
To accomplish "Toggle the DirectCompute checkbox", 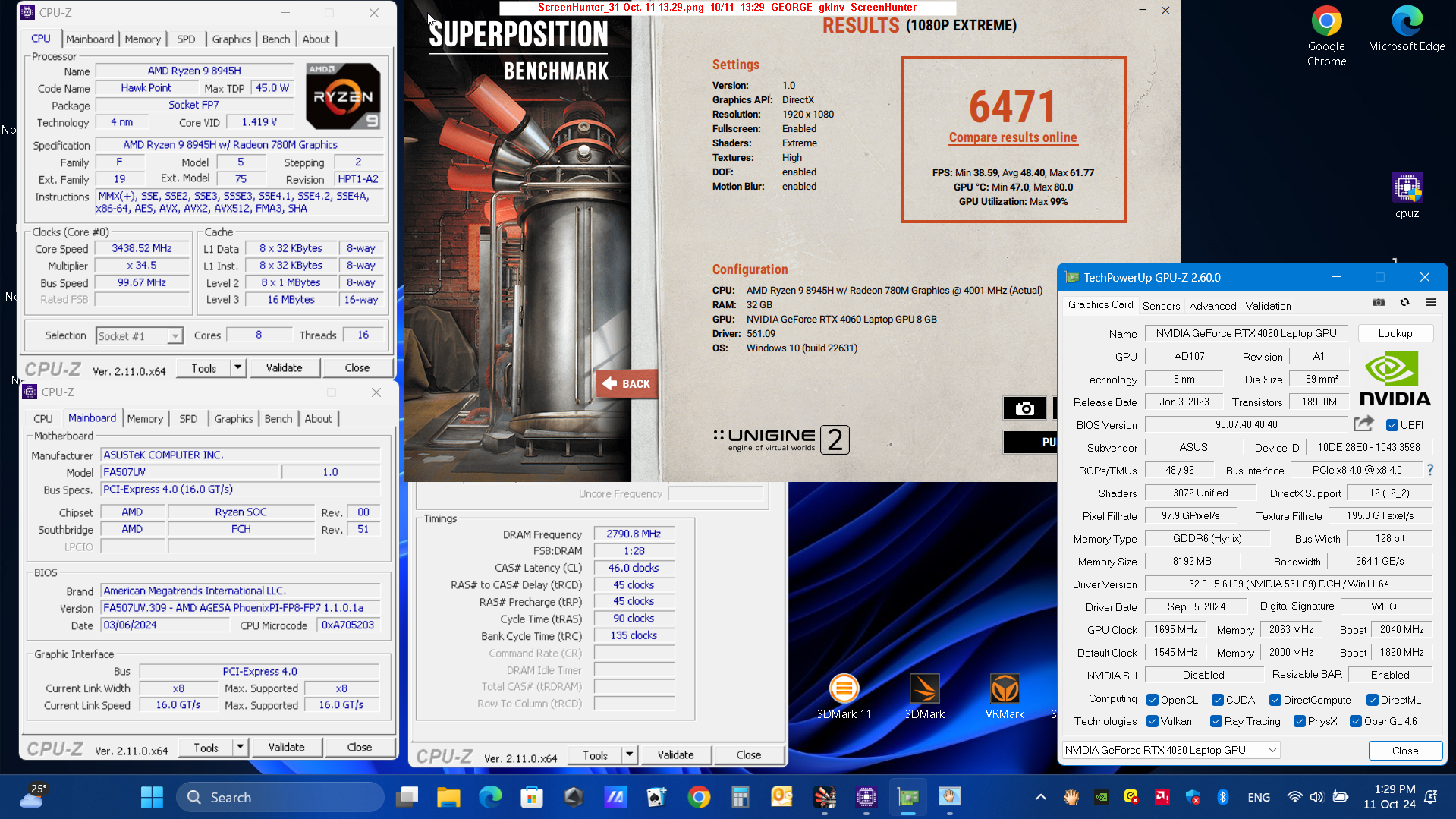I will [1275, 700].
